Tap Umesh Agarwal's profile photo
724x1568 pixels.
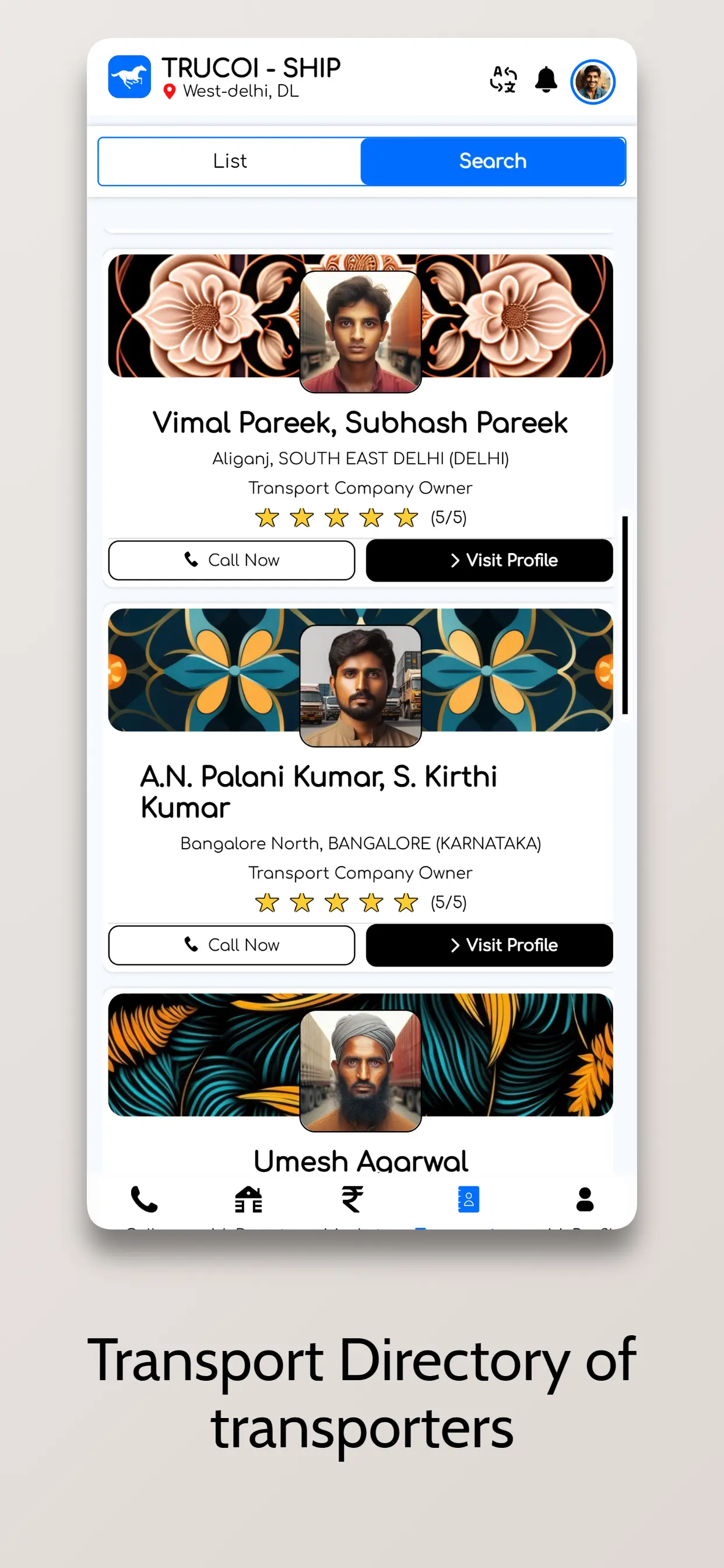361,1070
